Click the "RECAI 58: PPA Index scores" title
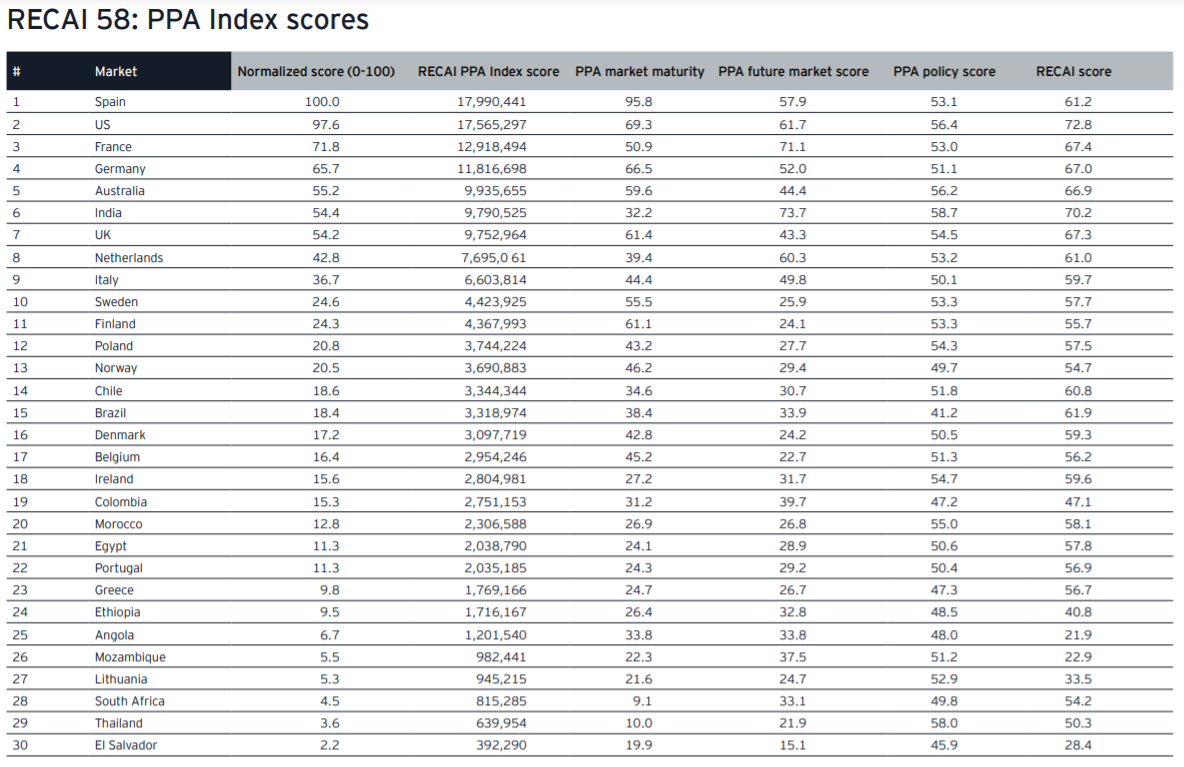The height and width of the screenshot is (767, 1184). [x=188, y=20]
